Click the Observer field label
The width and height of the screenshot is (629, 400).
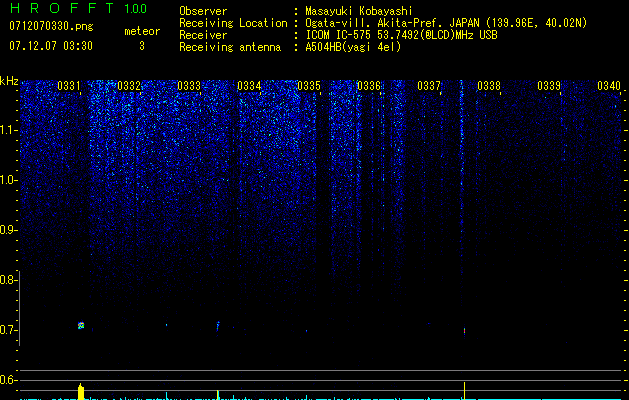click(x=203, y=11)
